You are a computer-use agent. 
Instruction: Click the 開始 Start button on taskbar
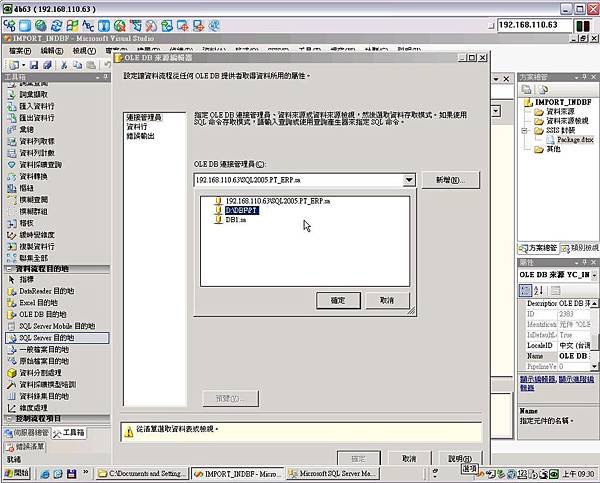tap(17, 473)
